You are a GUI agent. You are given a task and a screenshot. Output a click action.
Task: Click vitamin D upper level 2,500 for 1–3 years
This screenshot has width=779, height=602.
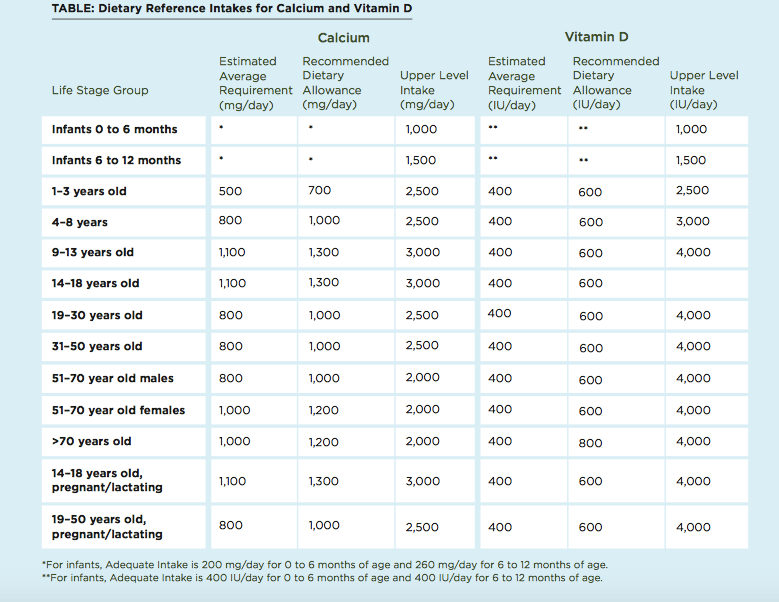[x=692, y=190]
